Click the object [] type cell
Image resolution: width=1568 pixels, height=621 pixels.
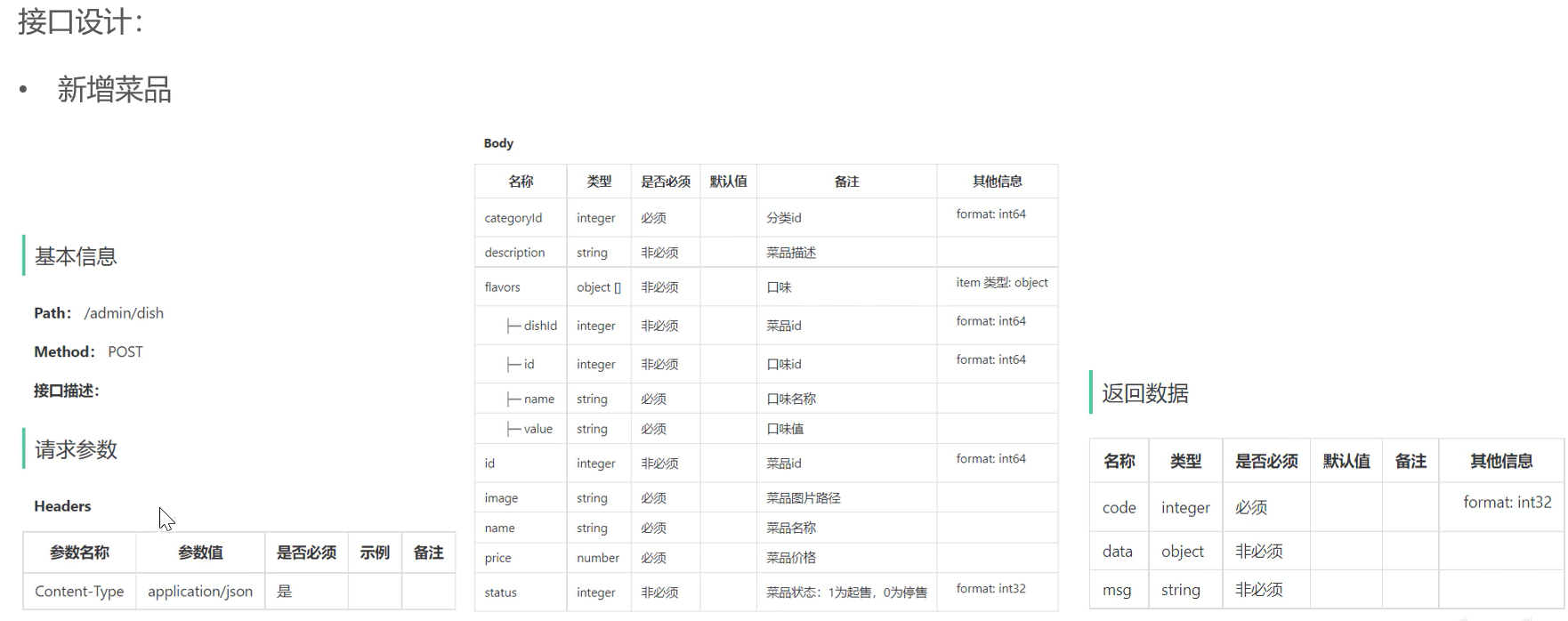point(599,287)
